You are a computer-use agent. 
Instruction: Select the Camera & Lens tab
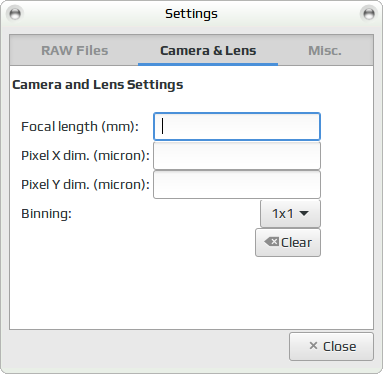(208, 51)
